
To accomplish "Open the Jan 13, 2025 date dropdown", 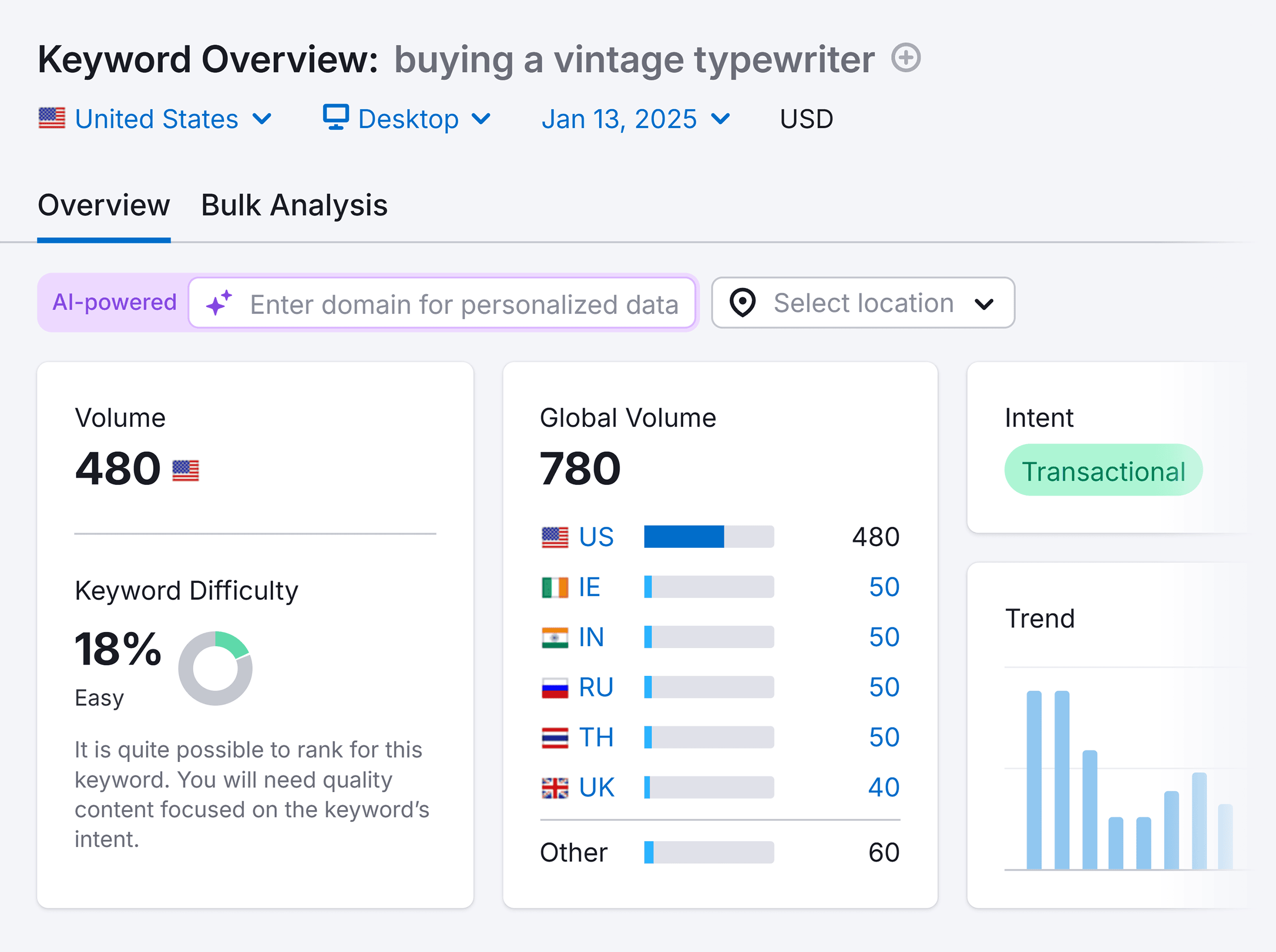I will (x=635, y=119).
